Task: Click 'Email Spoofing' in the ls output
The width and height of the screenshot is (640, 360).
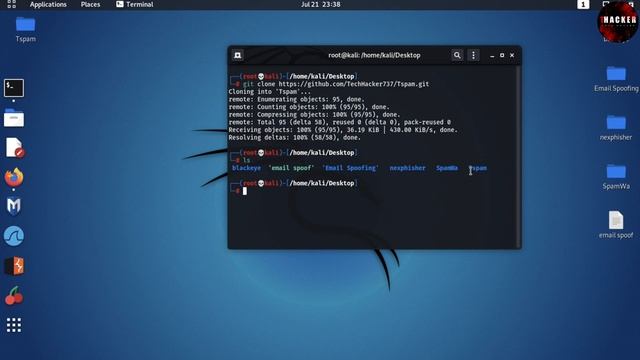Action: click(x=350, y=168)
